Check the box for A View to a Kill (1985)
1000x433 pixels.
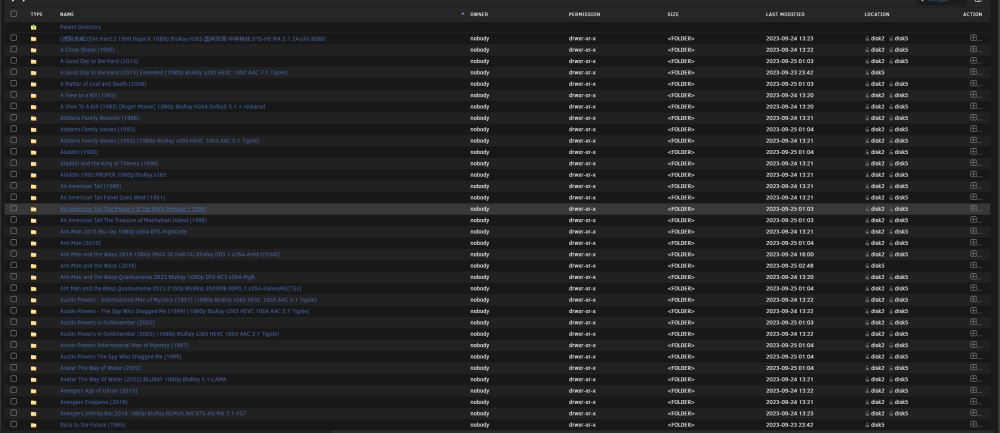click(x=14, y=95)
